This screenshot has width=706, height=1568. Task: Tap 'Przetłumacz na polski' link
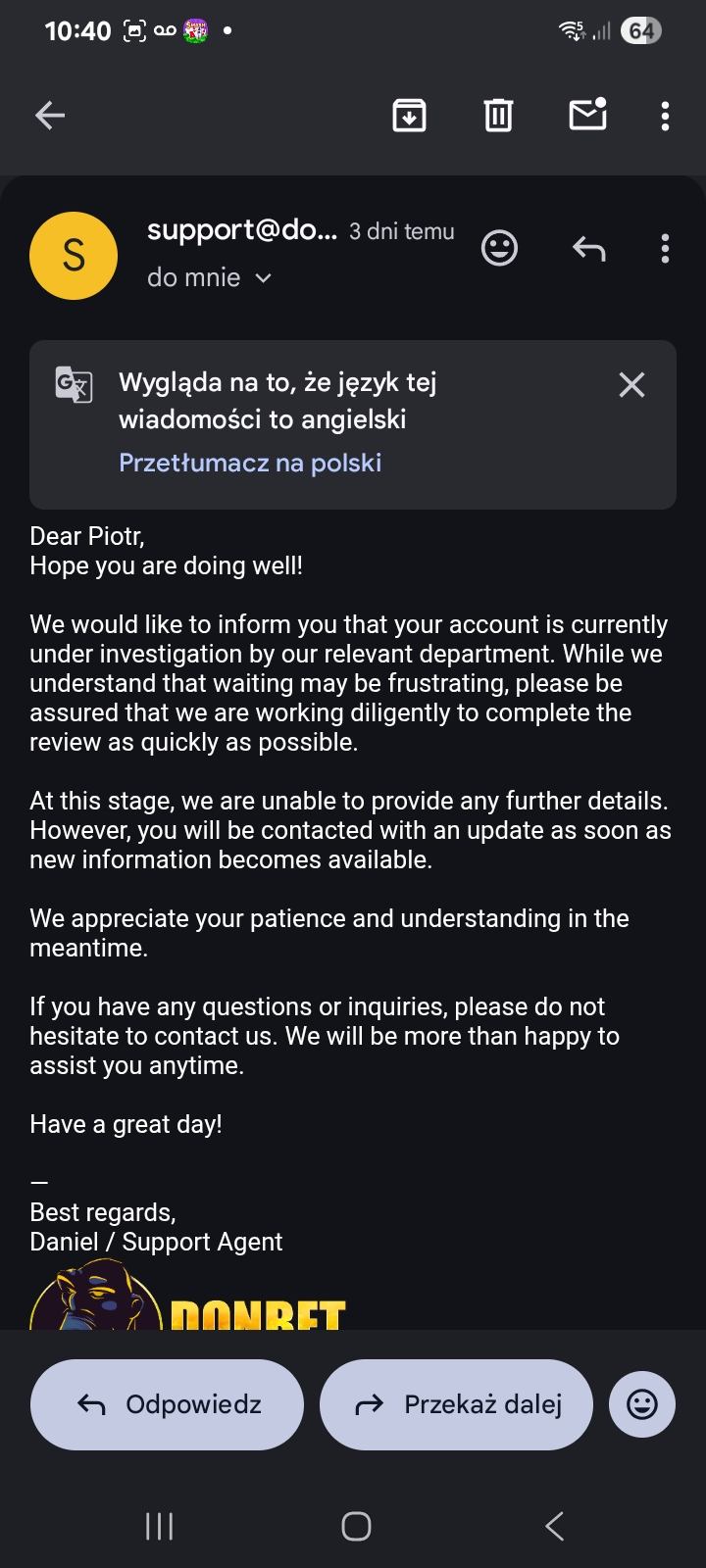[x=250, y=463]
